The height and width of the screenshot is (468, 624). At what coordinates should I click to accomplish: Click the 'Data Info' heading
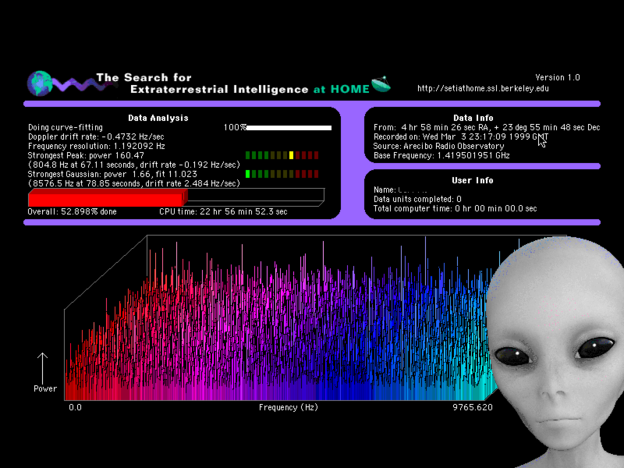(473, 118)
